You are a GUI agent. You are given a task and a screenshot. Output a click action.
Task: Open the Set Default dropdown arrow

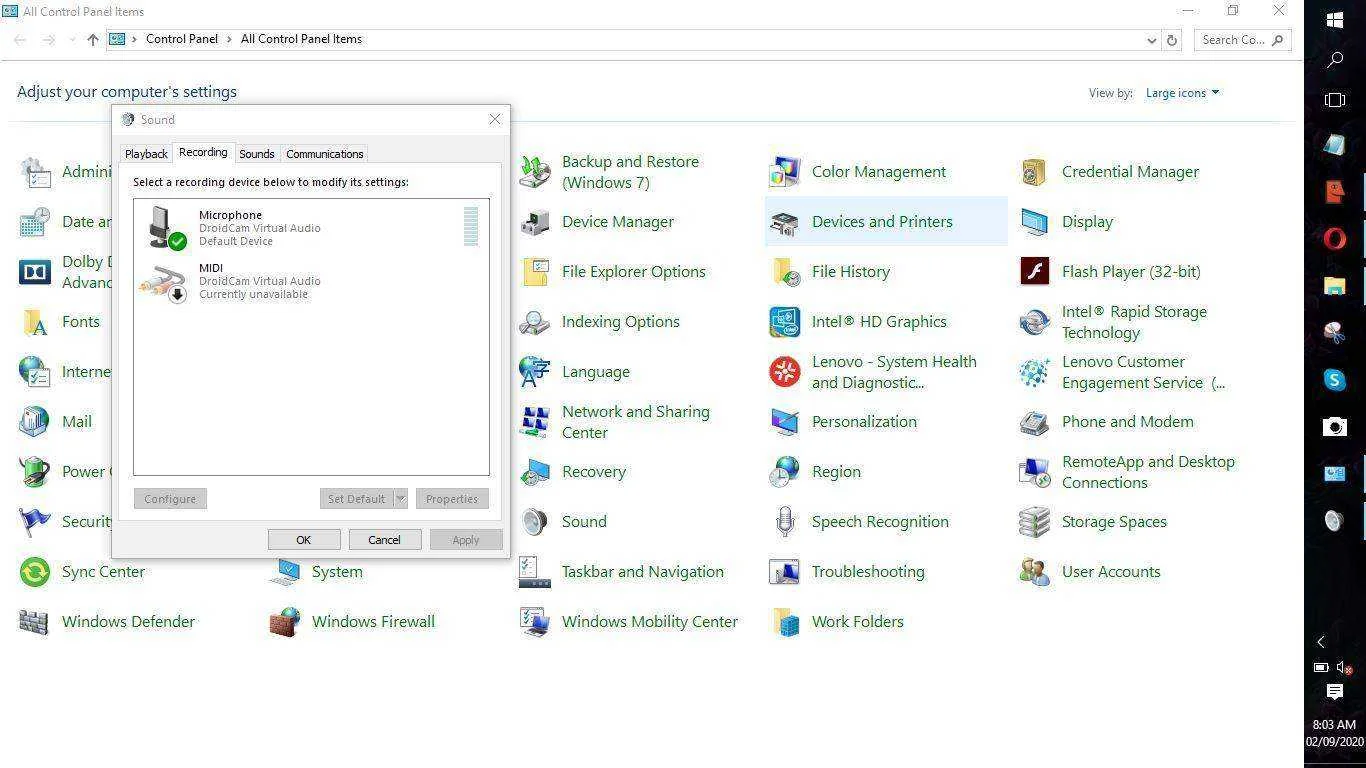[x=400, y=499]
